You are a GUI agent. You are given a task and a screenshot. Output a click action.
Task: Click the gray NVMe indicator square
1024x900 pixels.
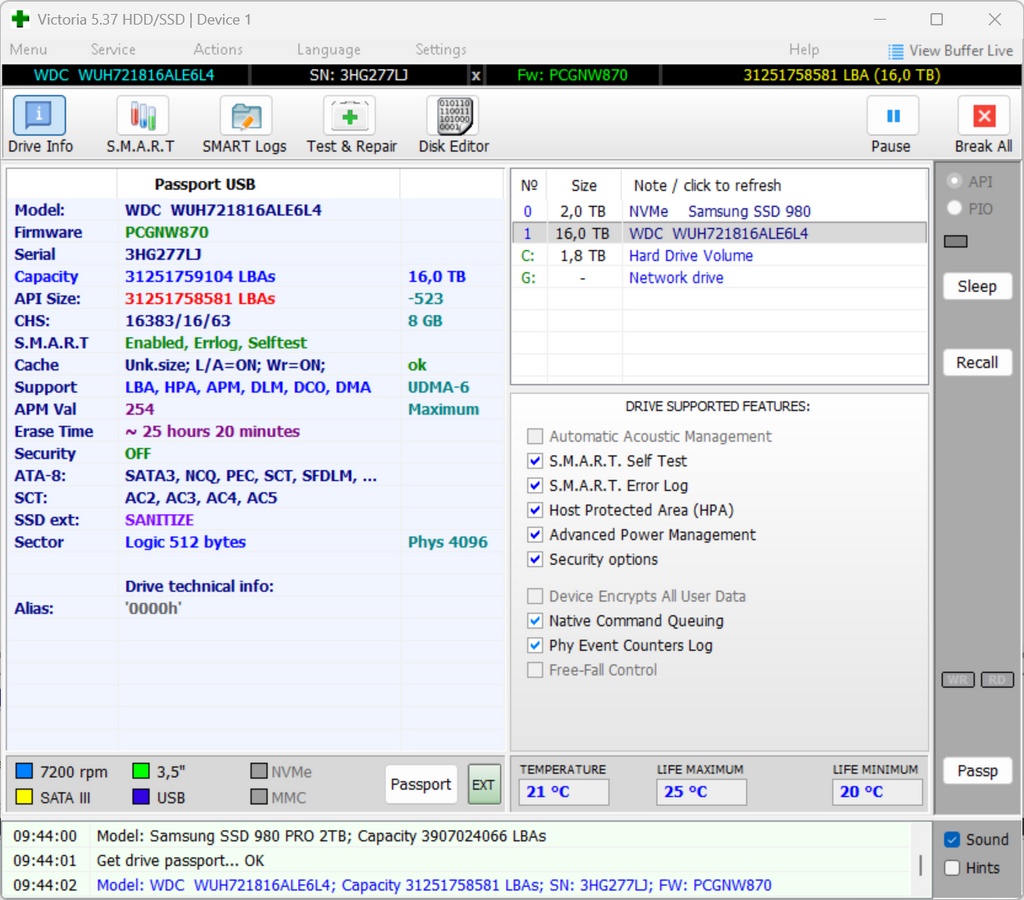click(x=259, y=771)
